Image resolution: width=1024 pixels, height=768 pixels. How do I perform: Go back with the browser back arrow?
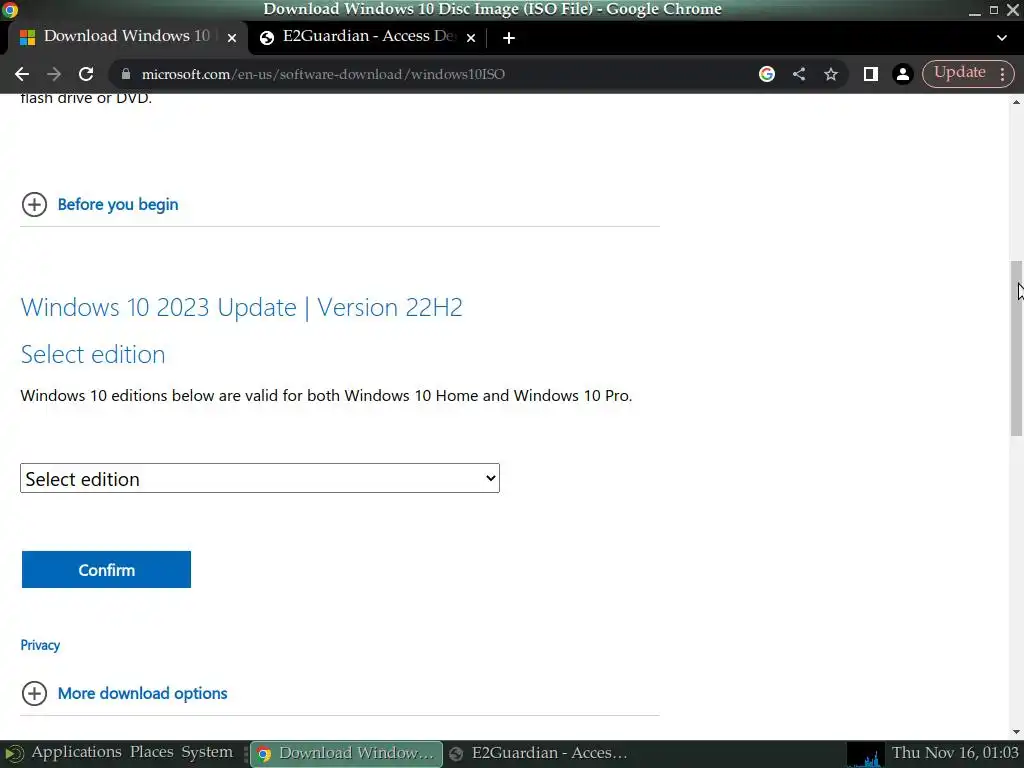(22, 74)
